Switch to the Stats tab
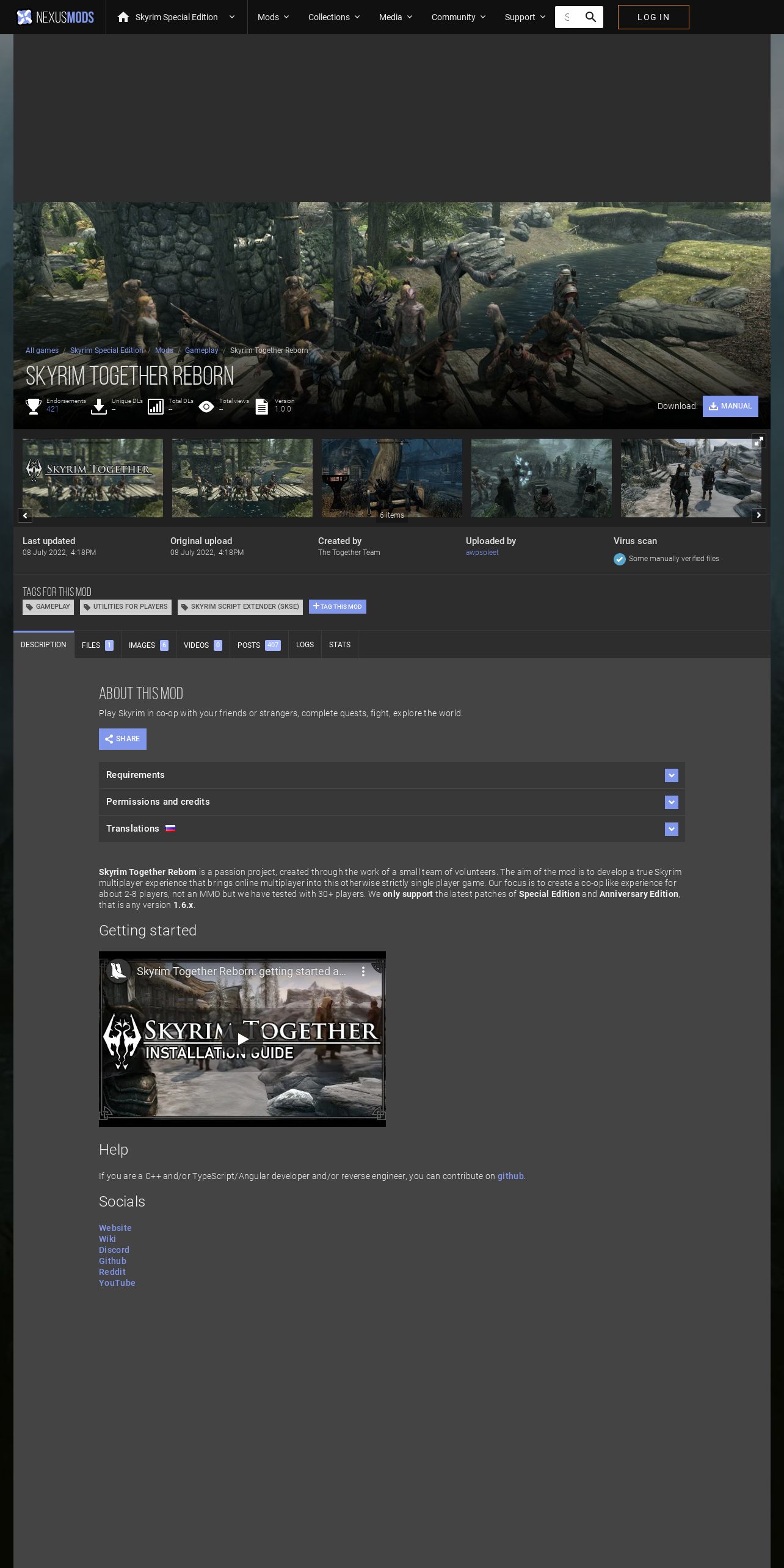The height and width of the screenshot is (1568, 784). (339, 645)
